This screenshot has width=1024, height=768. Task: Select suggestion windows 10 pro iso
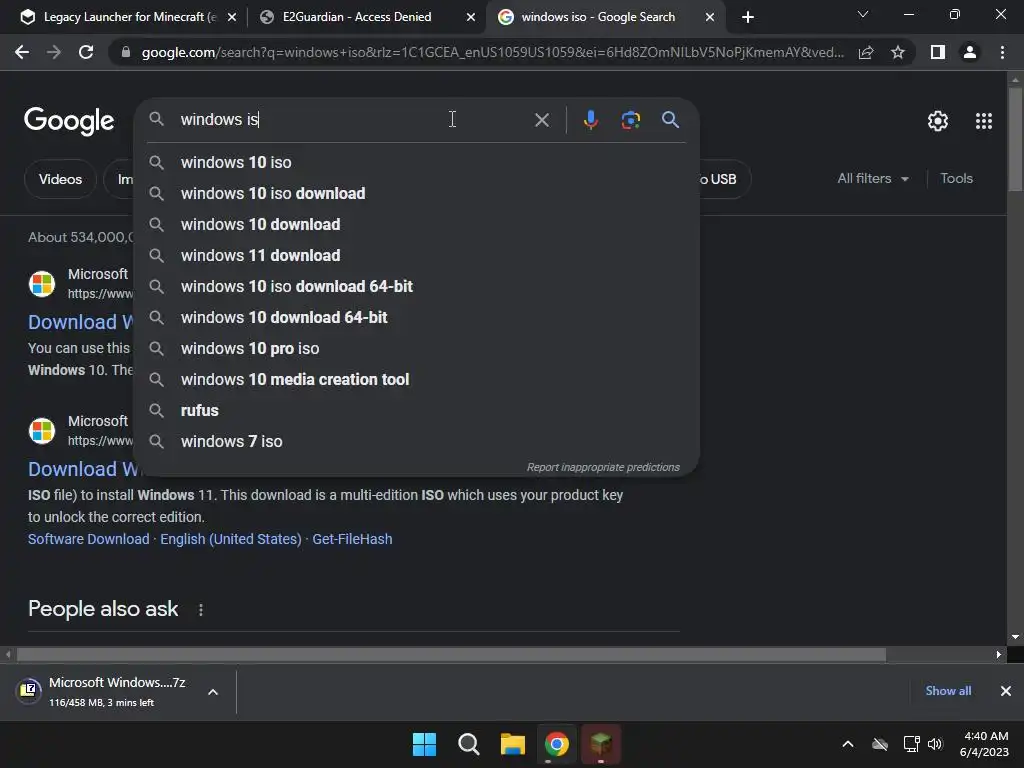click(x=416, y=349)
